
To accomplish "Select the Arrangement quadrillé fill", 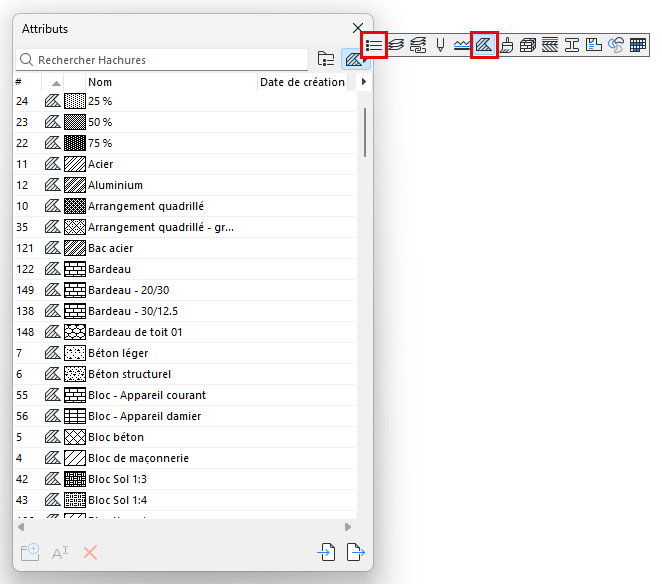I will pyautogui.click(x=146, y=206).
